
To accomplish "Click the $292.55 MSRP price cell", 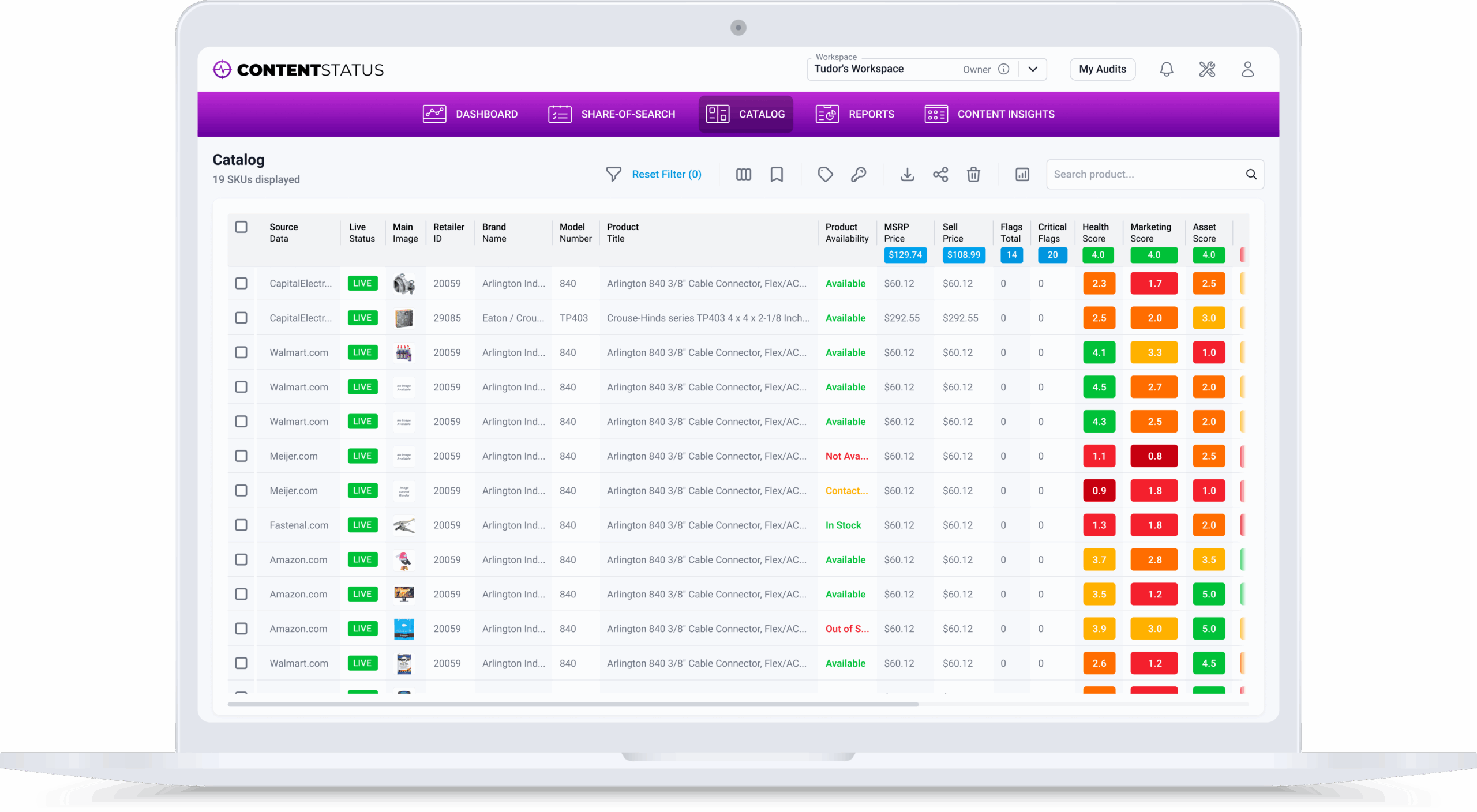I will (902, 318).
